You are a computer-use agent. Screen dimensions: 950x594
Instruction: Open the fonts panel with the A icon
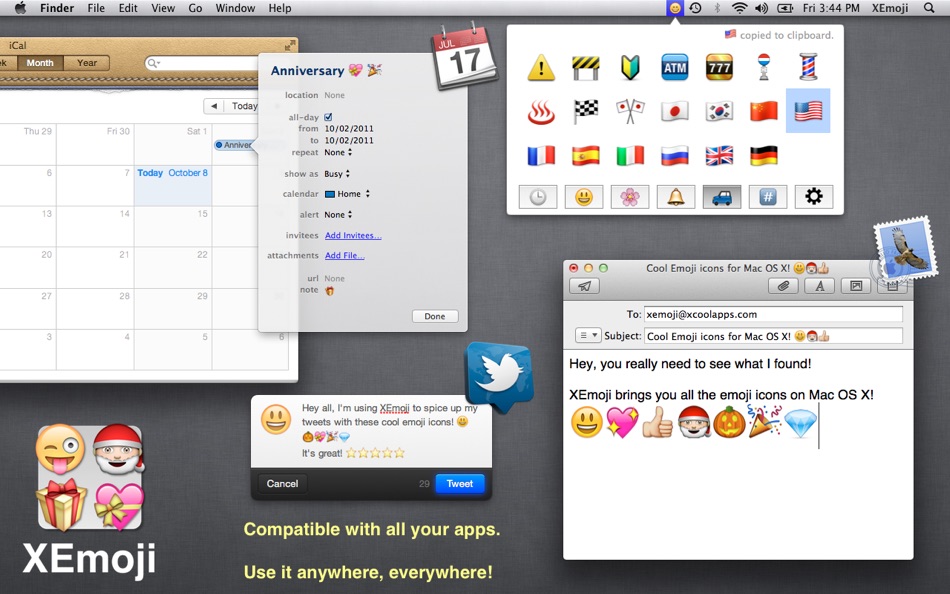tap(820, 286)
